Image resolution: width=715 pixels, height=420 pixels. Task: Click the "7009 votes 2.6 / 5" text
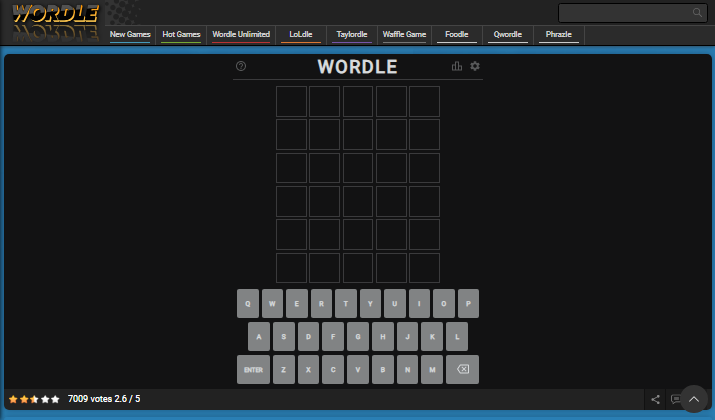pos(104,399)
